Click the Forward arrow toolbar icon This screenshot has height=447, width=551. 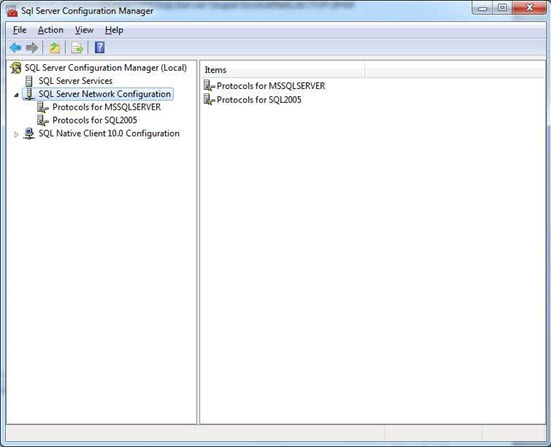[x=32, y=47]
